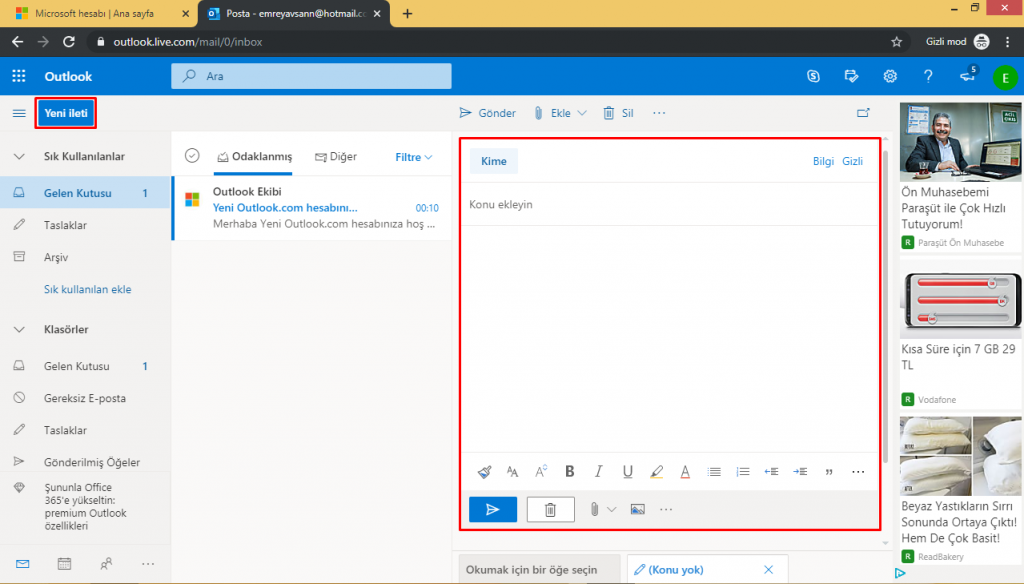Switch to the Odaklanmış tab
1024x584 pixels.
pyautogui.click(x=254, y=157)
